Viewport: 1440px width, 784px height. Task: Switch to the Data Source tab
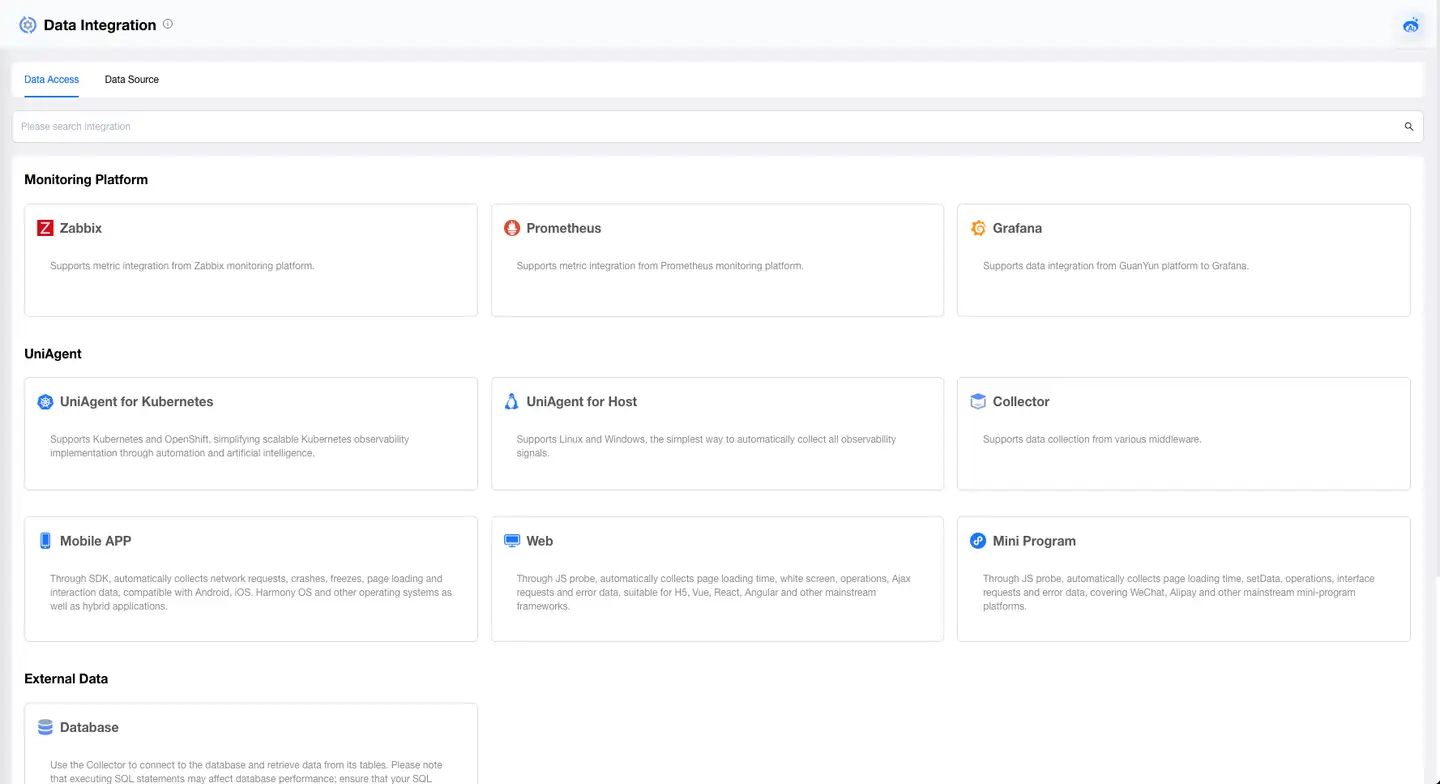[132, 79]
